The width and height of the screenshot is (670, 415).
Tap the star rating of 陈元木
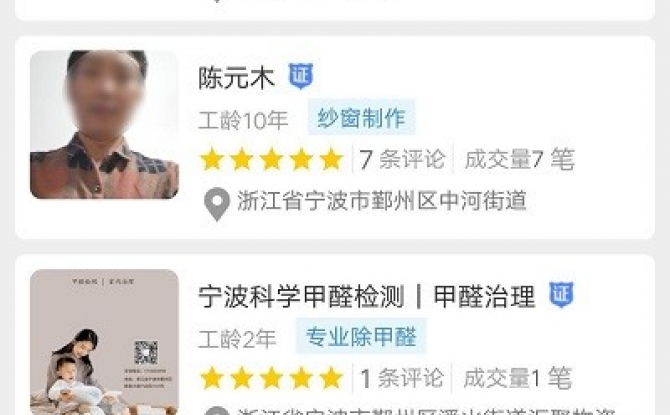[272, 159]
